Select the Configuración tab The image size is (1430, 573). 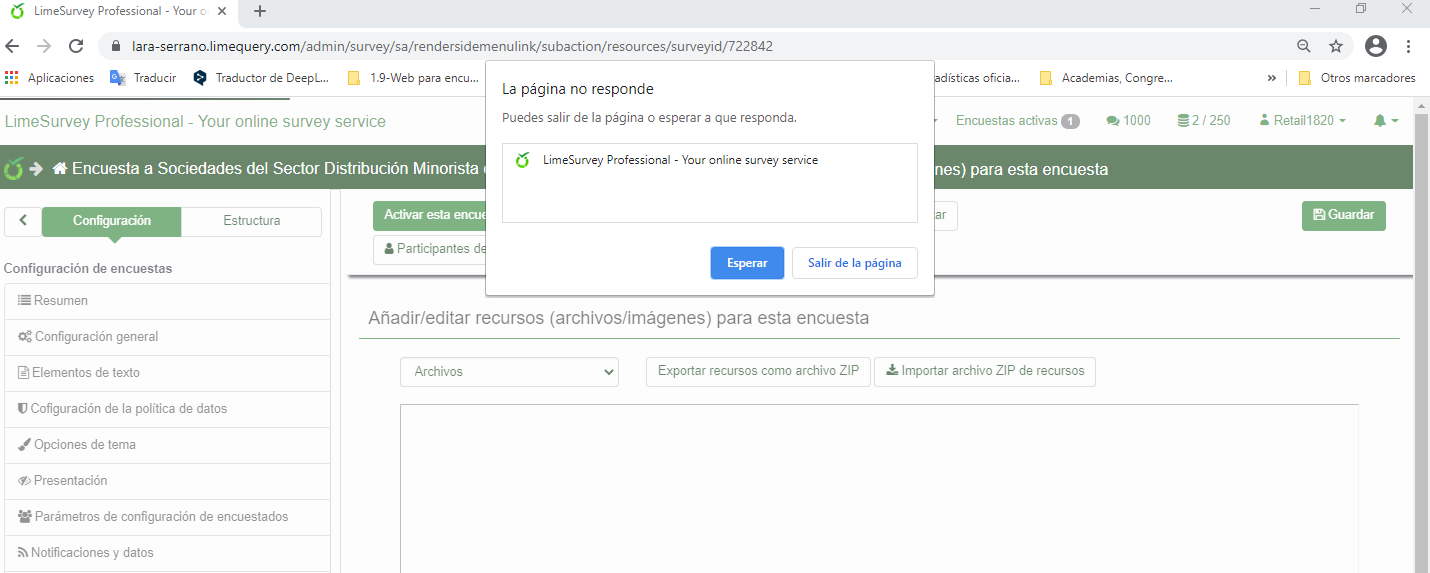(x=111, y=221)
